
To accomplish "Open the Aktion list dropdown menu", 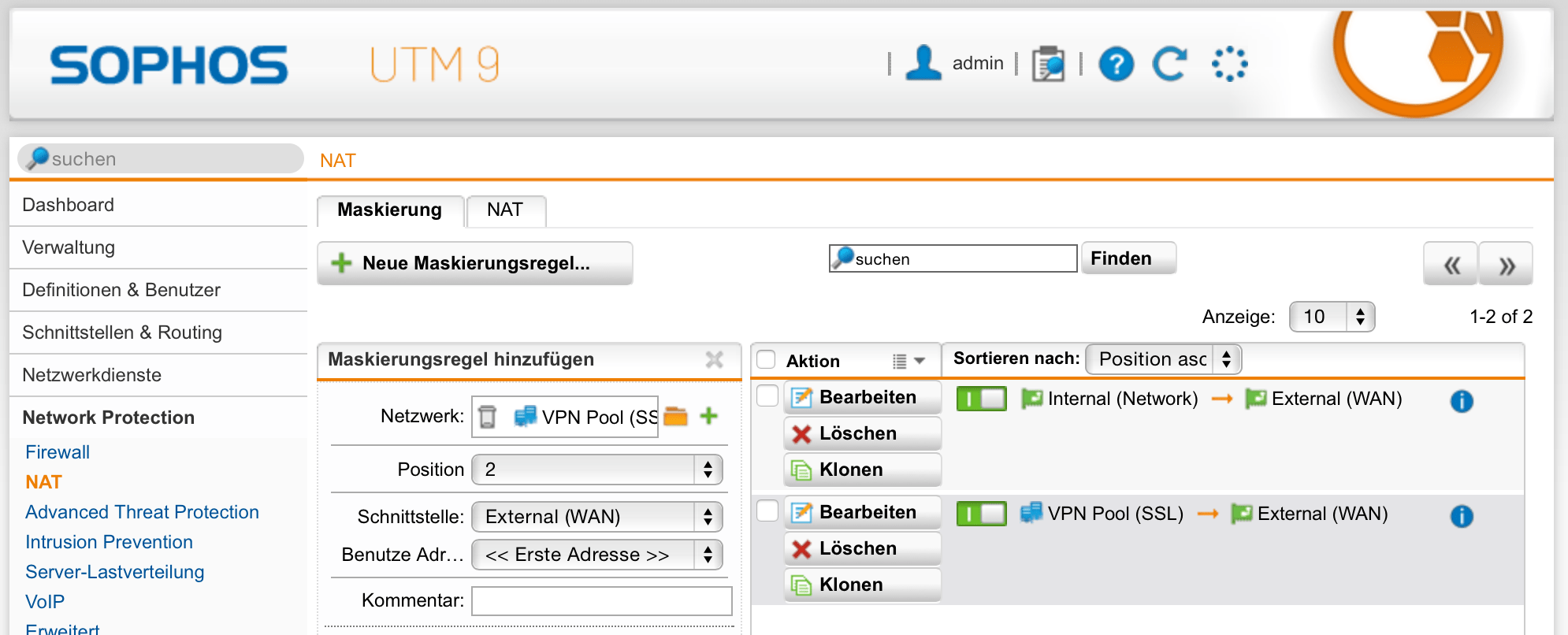I will 908,361.
